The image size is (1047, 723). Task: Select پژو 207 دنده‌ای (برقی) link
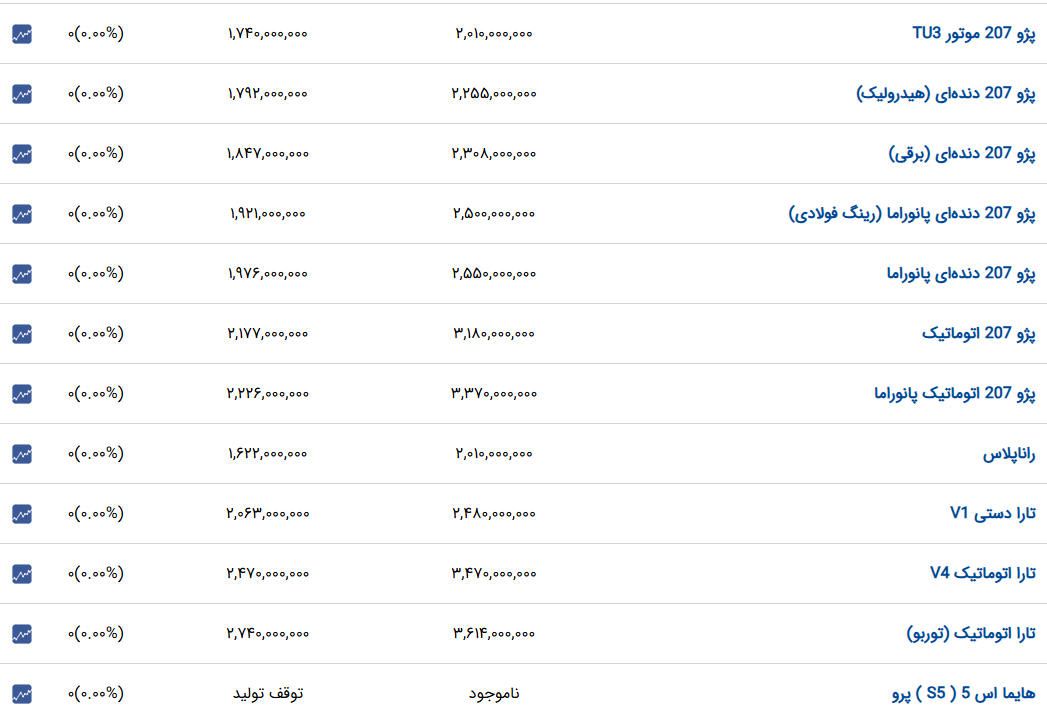coord(962,154)
